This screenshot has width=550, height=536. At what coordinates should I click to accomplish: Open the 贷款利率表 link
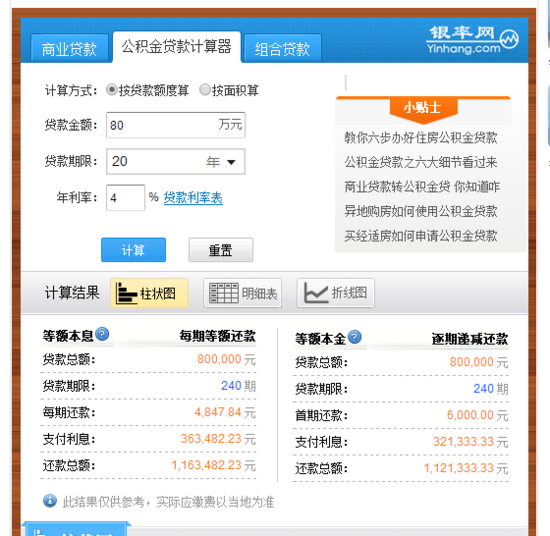tap(193, 197)
